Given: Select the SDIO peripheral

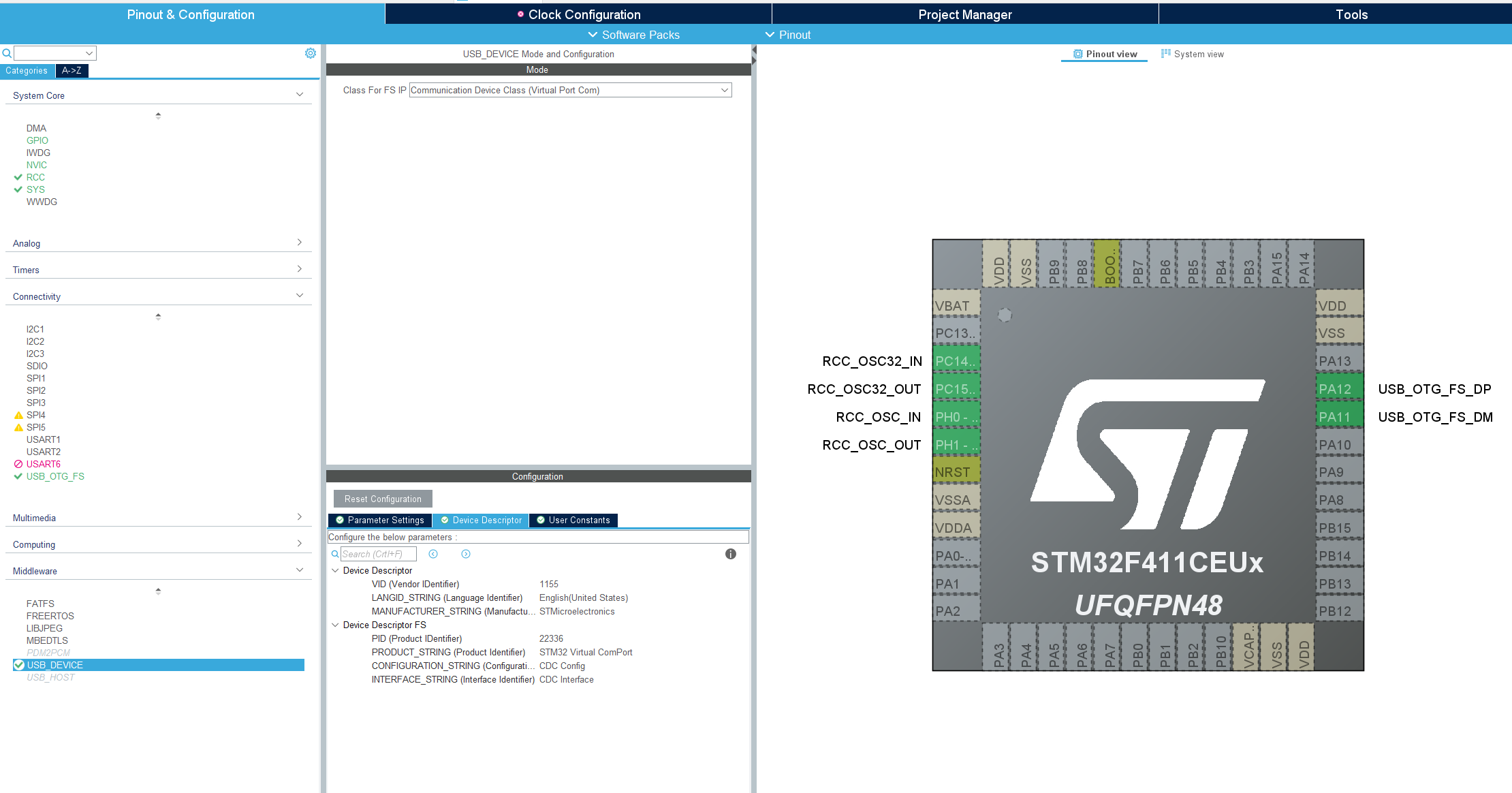Looking at the screenshot, I should pos(37,366).
